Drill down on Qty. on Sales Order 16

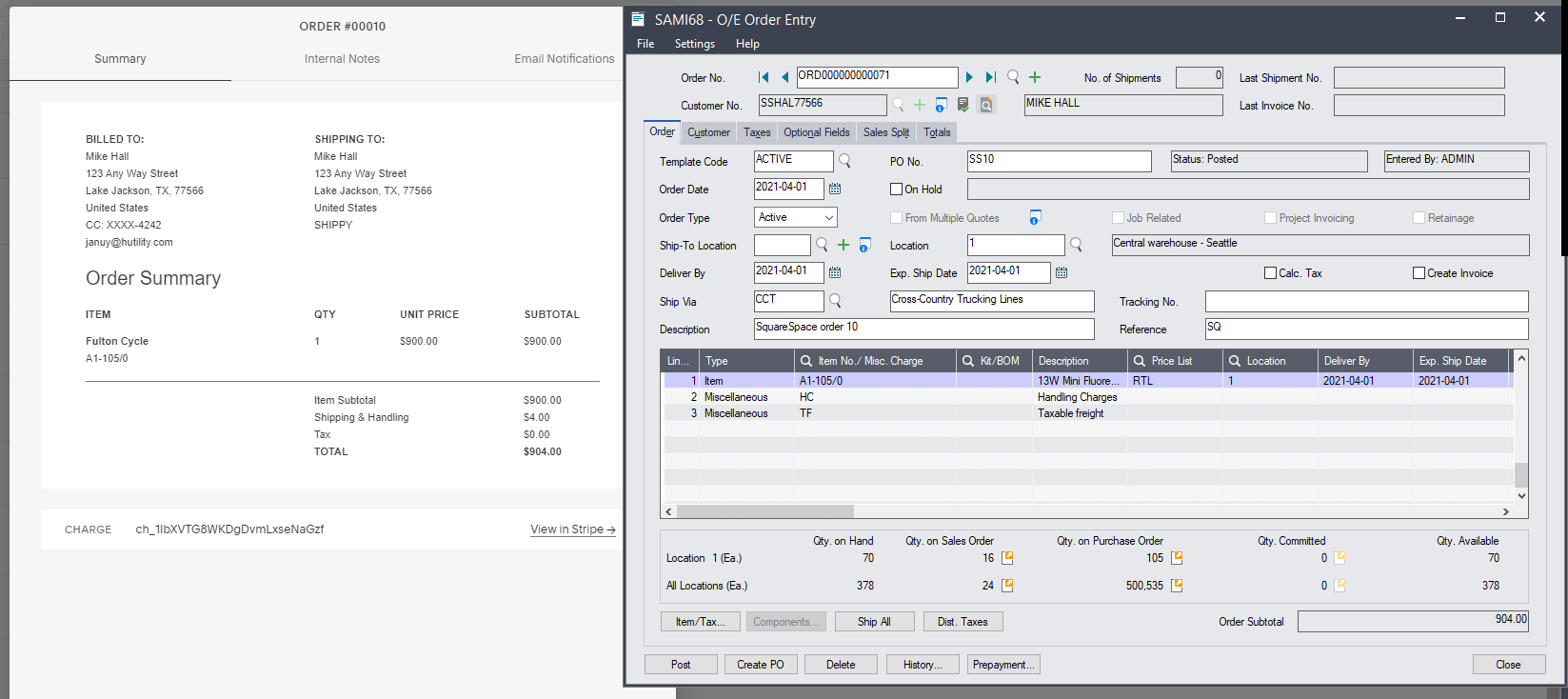coord(1007,558)
